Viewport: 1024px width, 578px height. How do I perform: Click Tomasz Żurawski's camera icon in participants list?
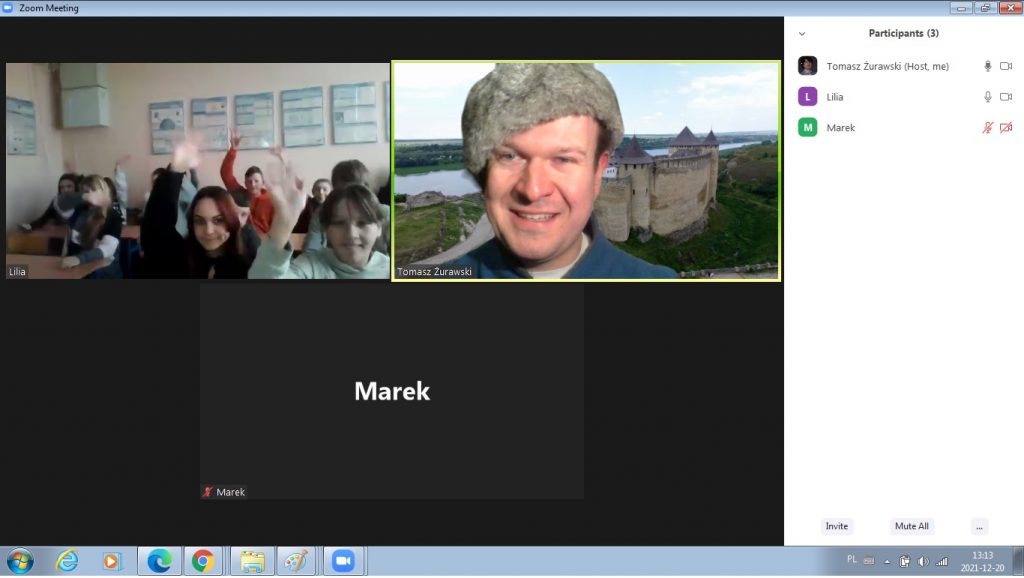click(x=1006, y=66)
